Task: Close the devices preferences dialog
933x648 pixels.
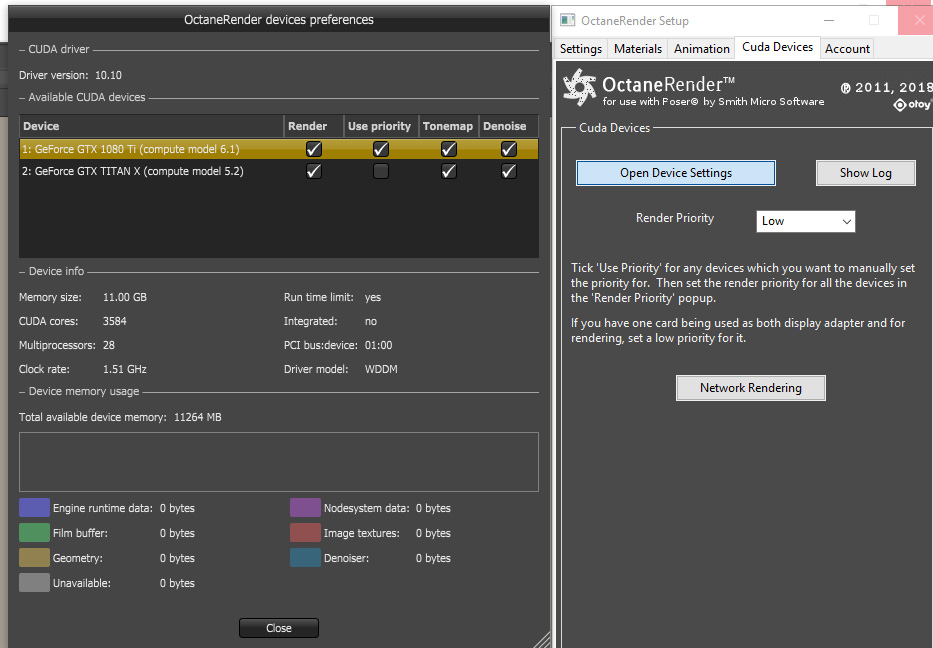Action: point(279,628)
